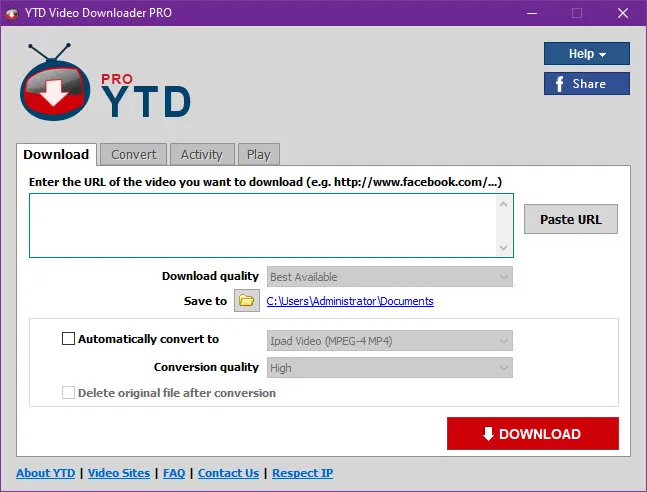The image size is (647, 492).
Task: Open the Help dropdown menu
Action: tap(586, 54)
